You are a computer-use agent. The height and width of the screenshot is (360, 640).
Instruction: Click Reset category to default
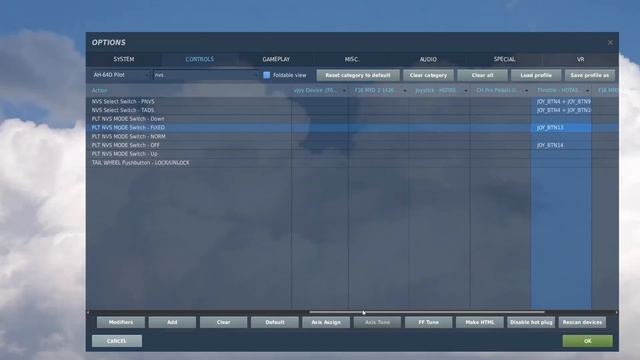pos(358,75)
